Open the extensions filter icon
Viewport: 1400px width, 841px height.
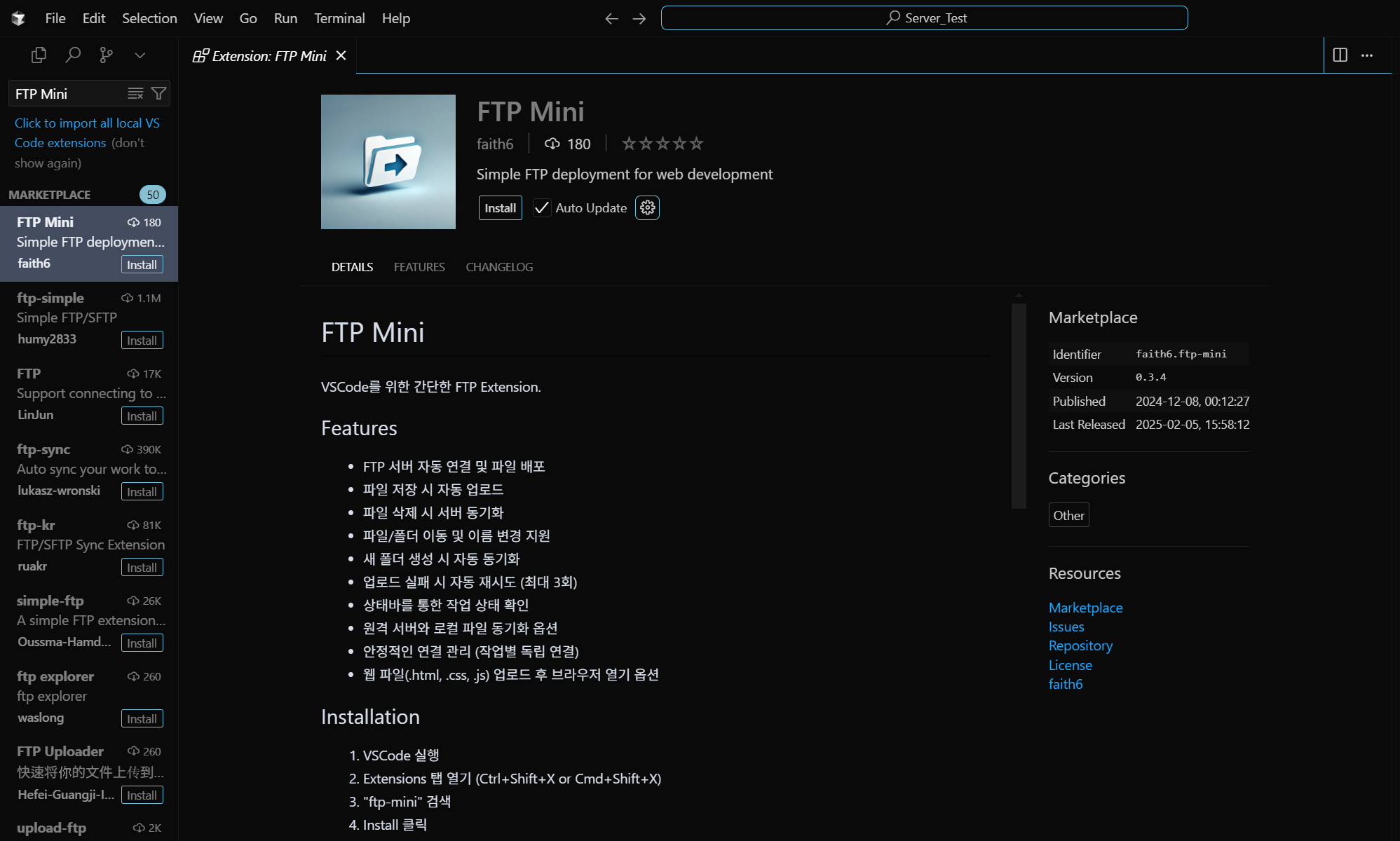point(159,93)
